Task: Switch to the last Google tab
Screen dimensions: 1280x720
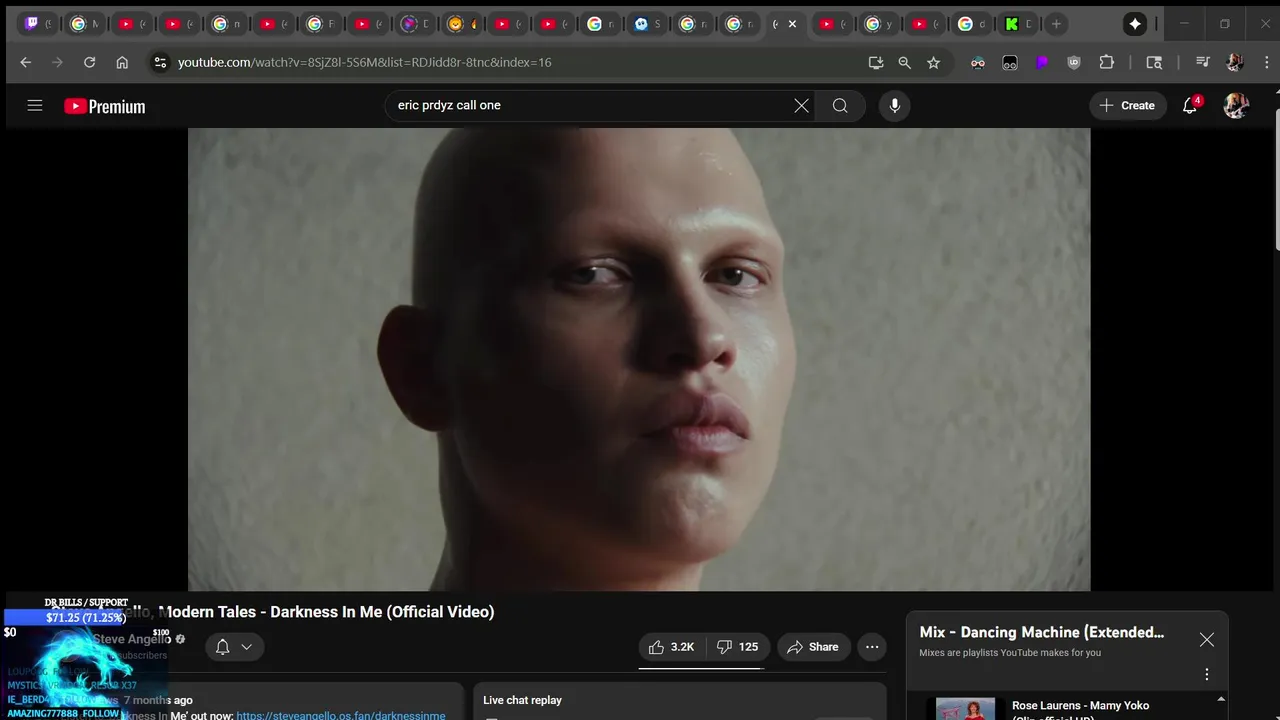Action: point(972,24)
